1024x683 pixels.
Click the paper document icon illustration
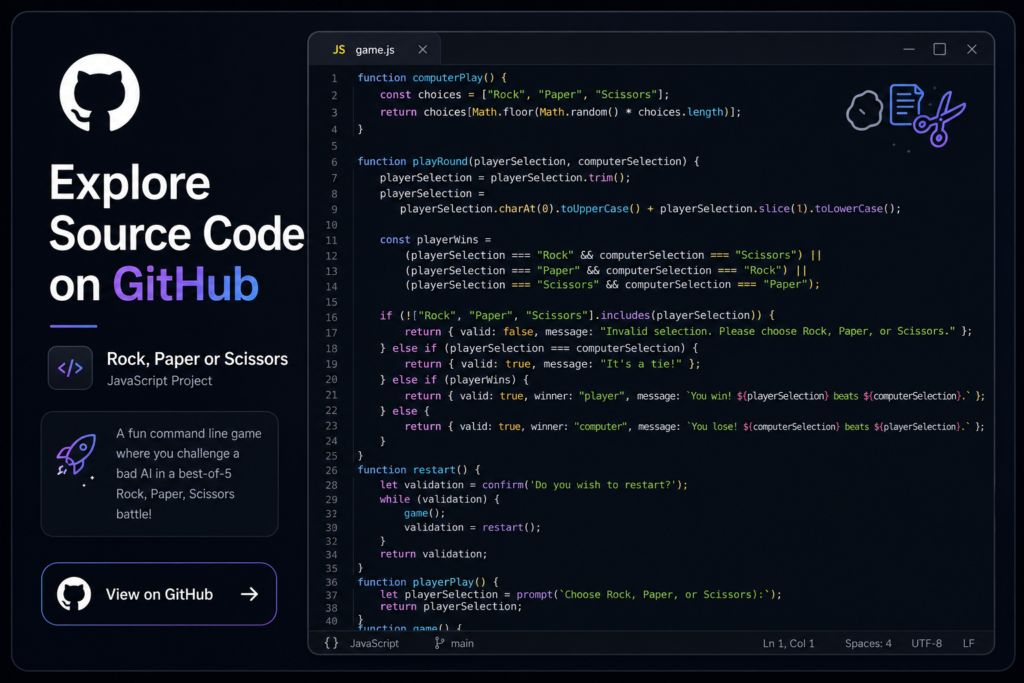906,104
